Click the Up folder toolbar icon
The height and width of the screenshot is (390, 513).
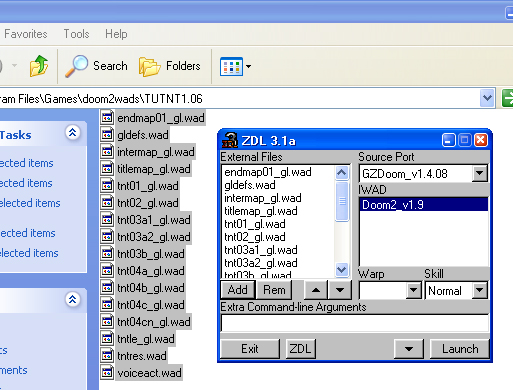click(x=39, y=66)
